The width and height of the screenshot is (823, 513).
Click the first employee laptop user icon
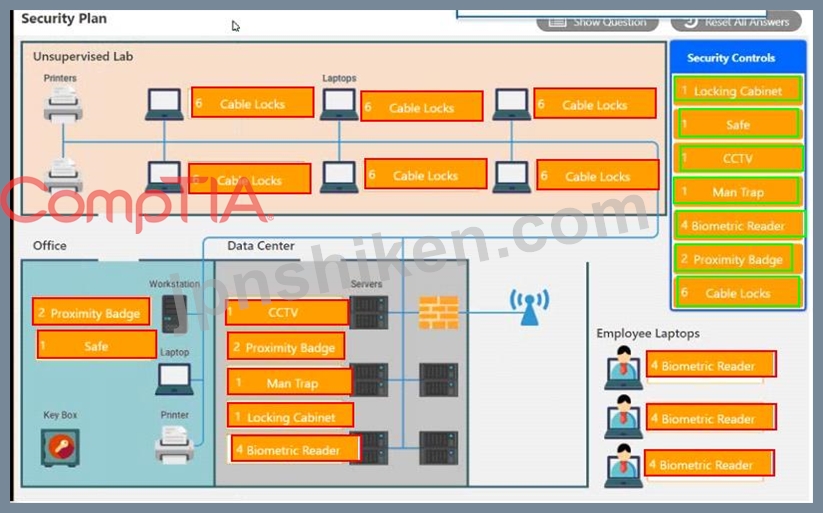pos(624,368)
